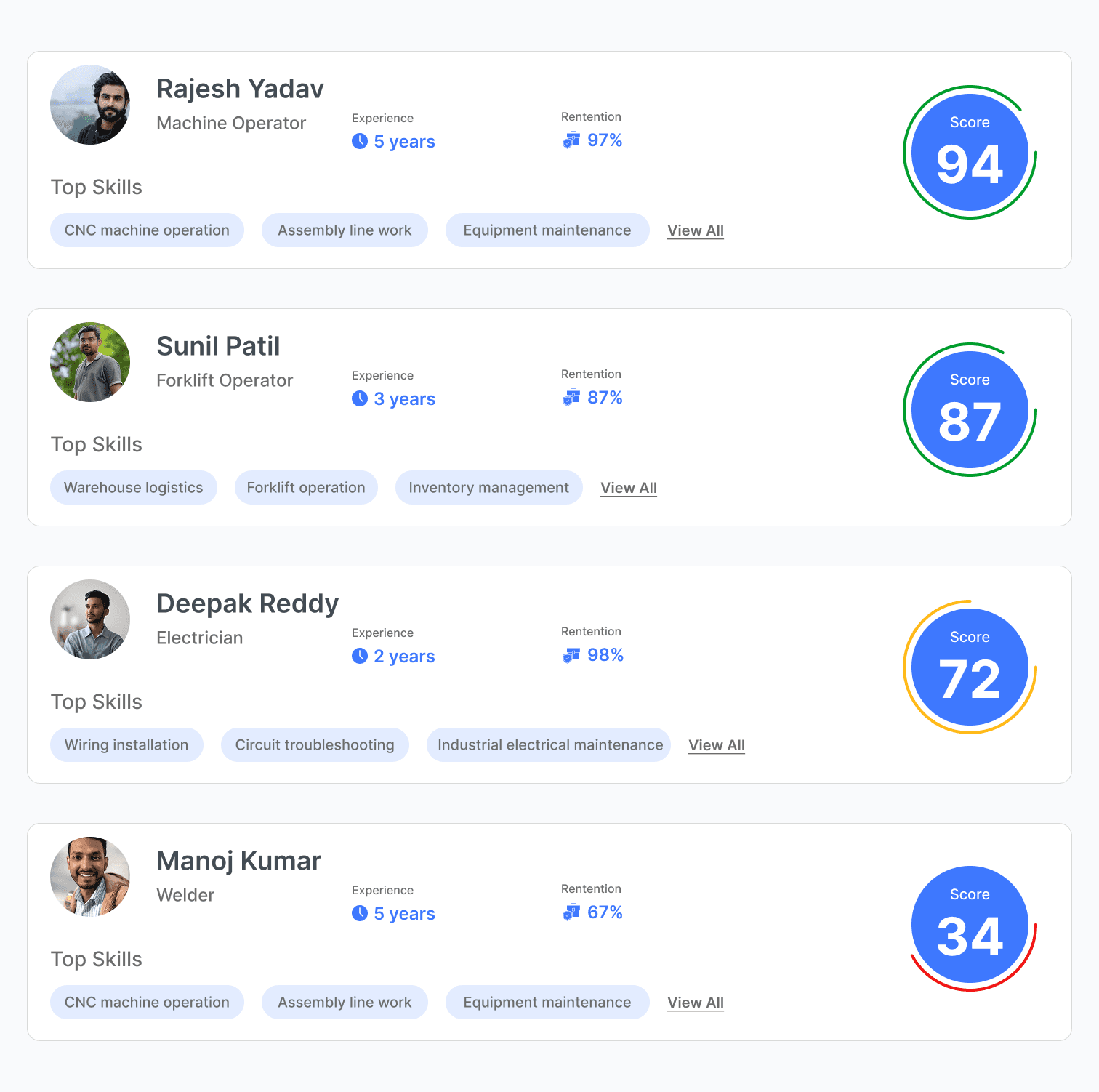The width and height of the screenshot is (1099, 1092).
Task: Click the retention briefcase icon next to 67%
Action: pyautogui.click(x=571, y=912)
